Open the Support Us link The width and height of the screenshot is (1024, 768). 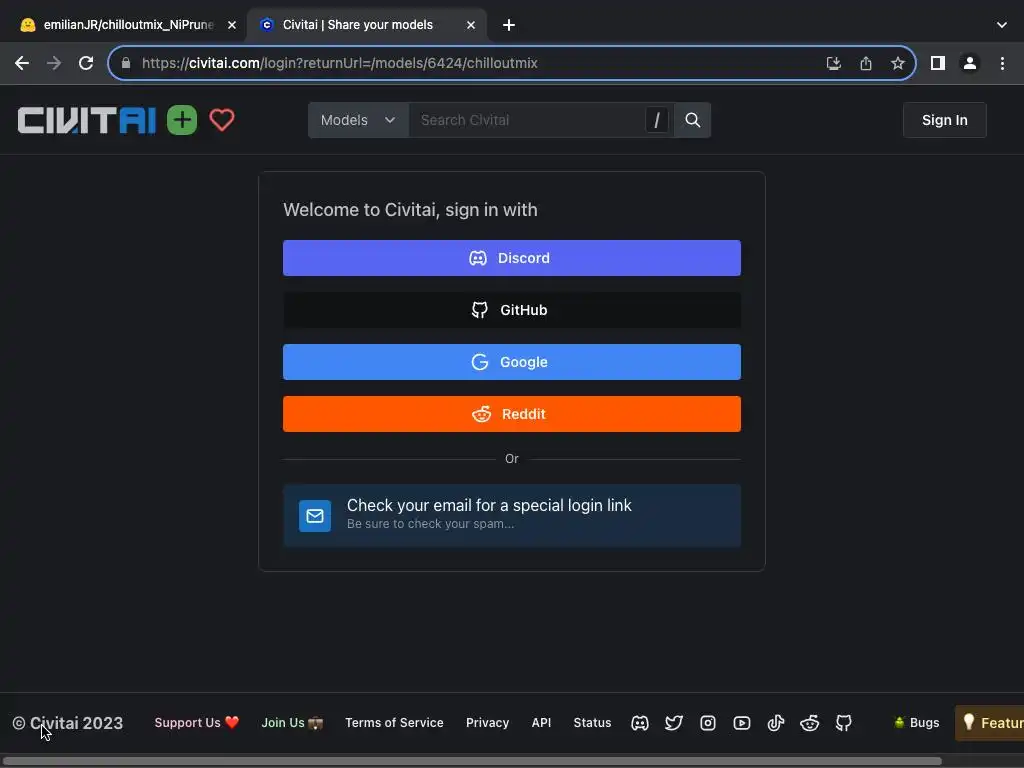click(197, 723)
